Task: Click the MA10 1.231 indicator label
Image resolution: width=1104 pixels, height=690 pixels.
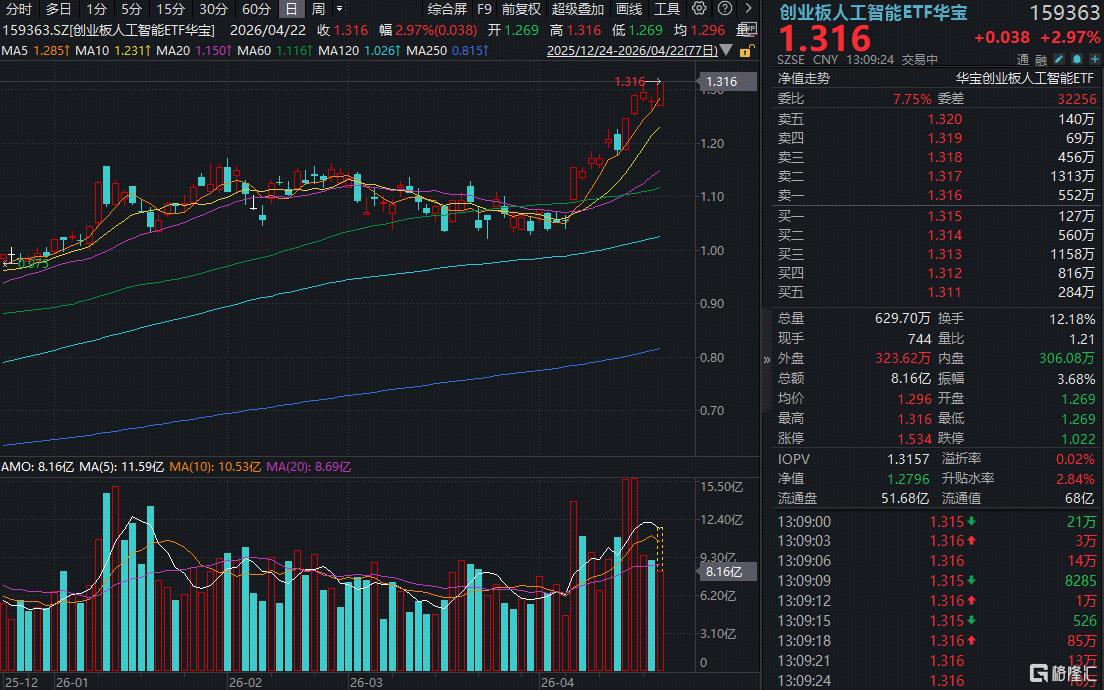Action: [x=112, y=51]
